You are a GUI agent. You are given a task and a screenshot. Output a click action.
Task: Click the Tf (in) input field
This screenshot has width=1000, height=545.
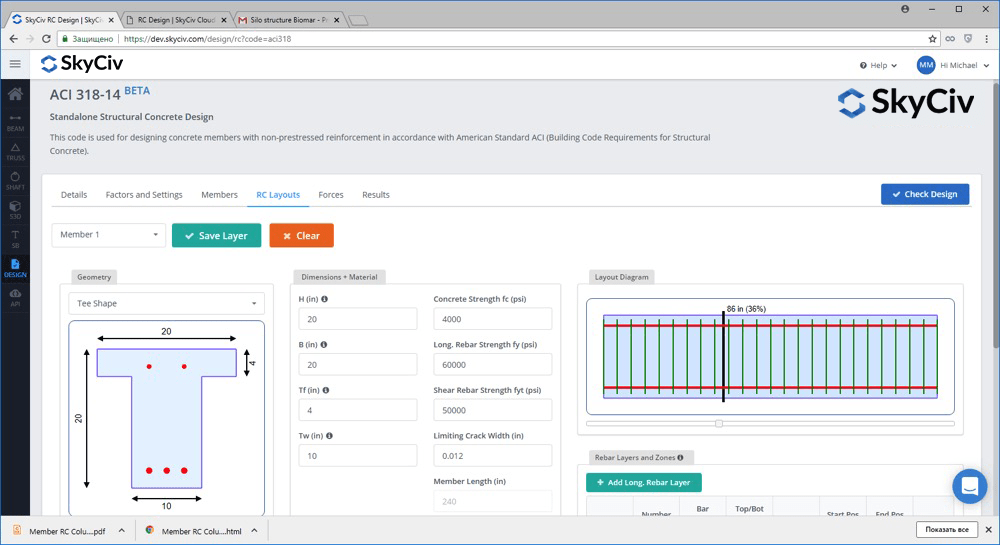[x=358, y=410]
